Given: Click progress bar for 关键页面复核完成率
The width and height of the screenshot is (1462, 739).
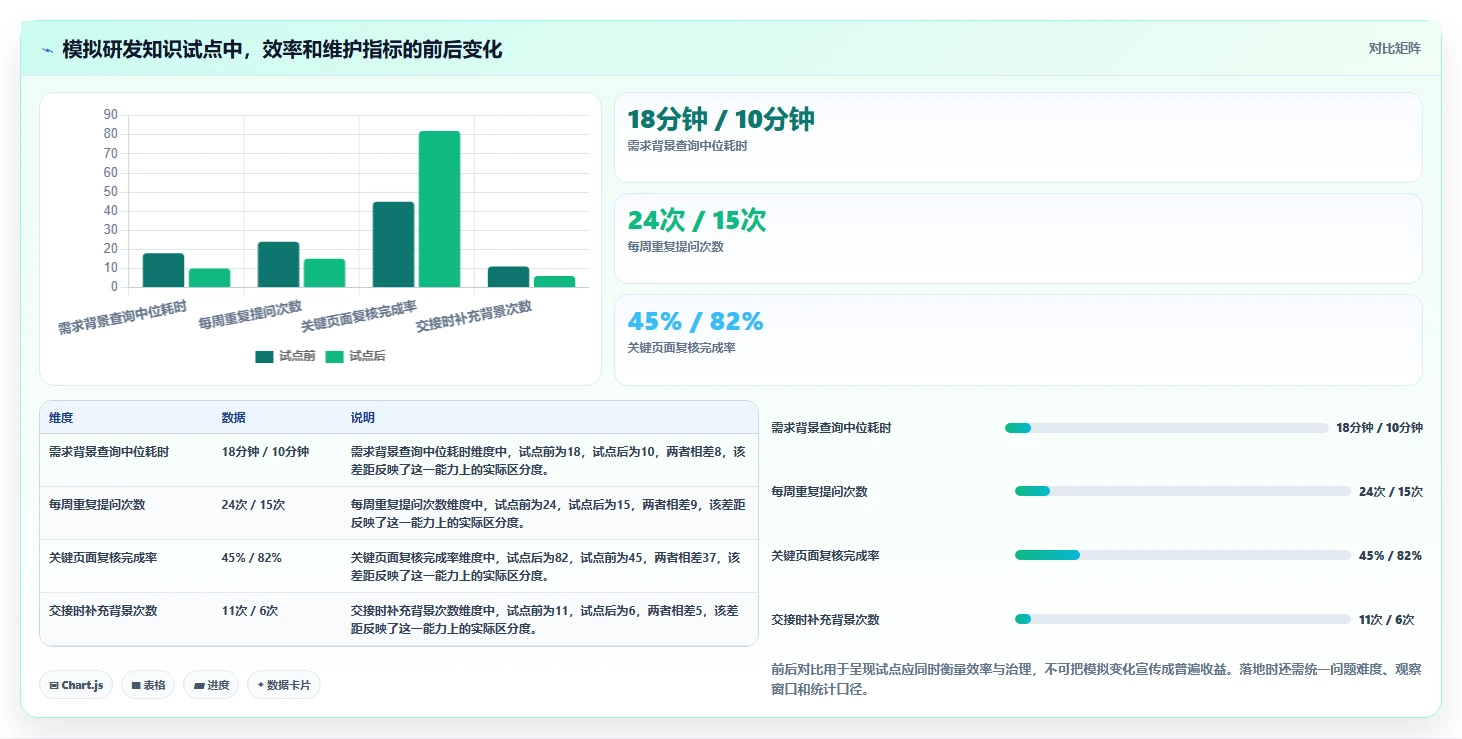Looking at the screenshot, I should (x=1182, y=555).
